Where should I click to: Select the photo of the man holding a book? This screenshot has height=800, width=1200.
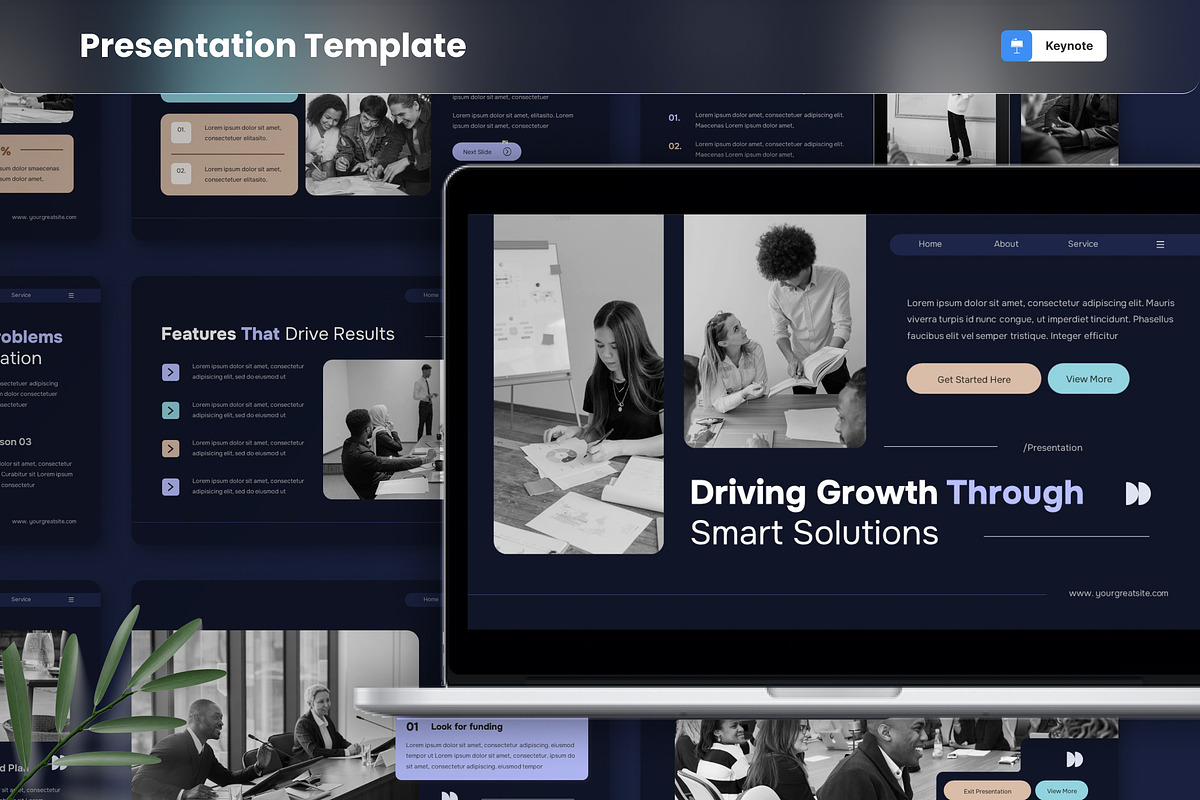pyautogui.click(x=775, y=331)
